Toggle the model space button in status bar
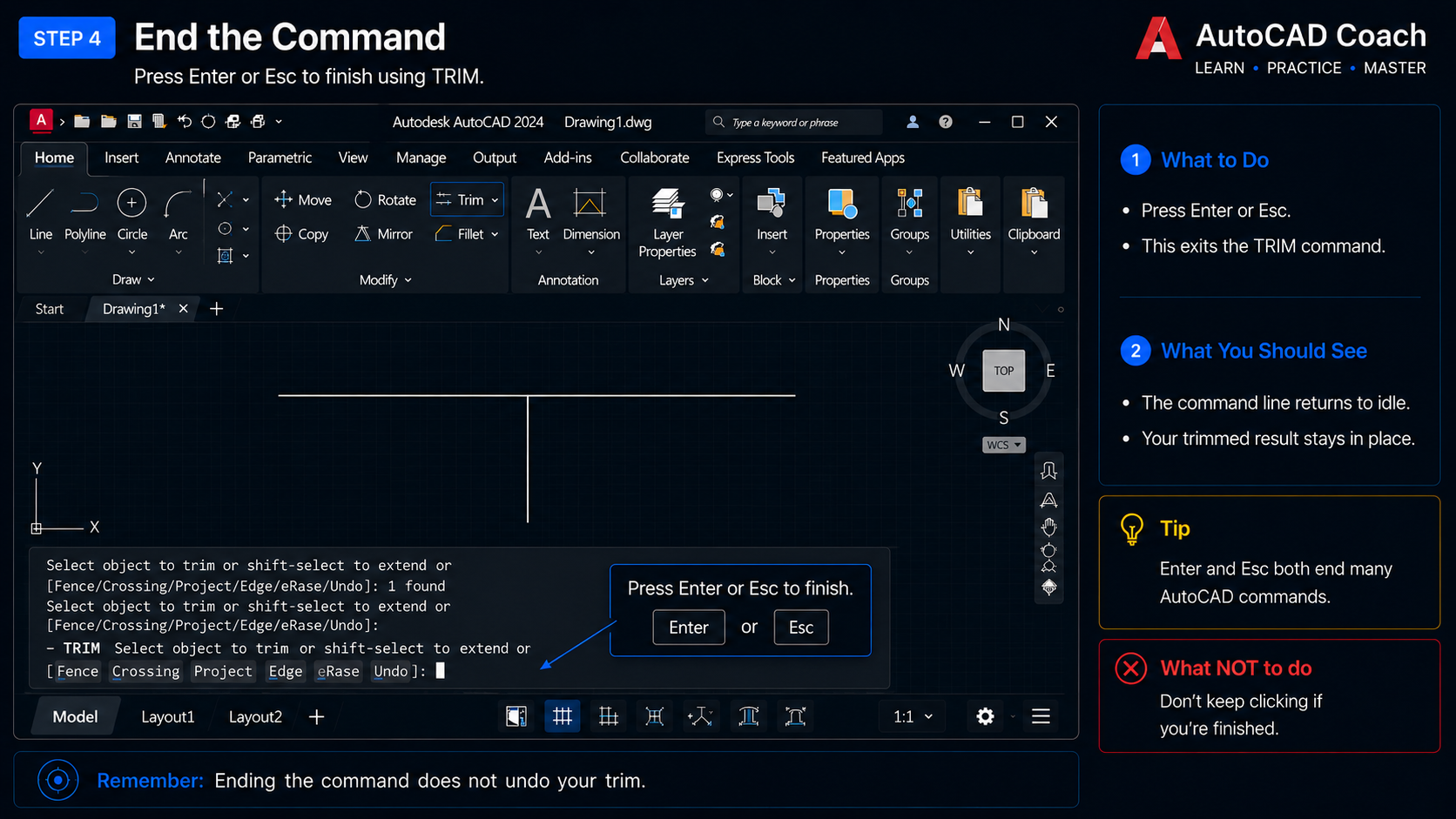 pos(516,716)
